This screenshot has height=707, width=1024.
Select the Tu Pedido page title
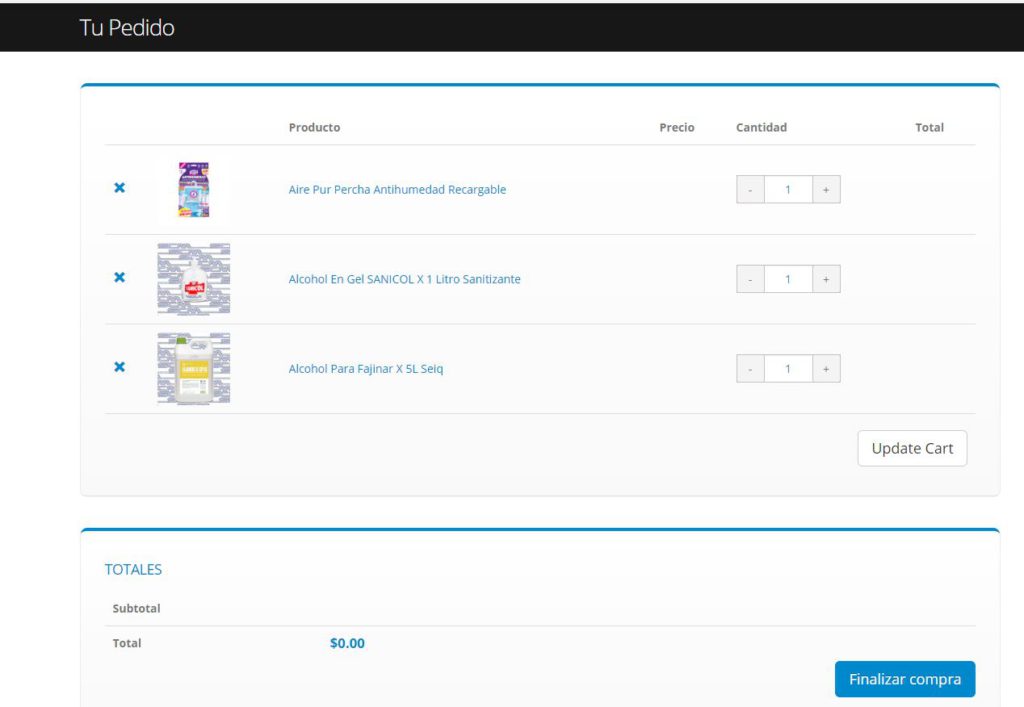[127, 27]
